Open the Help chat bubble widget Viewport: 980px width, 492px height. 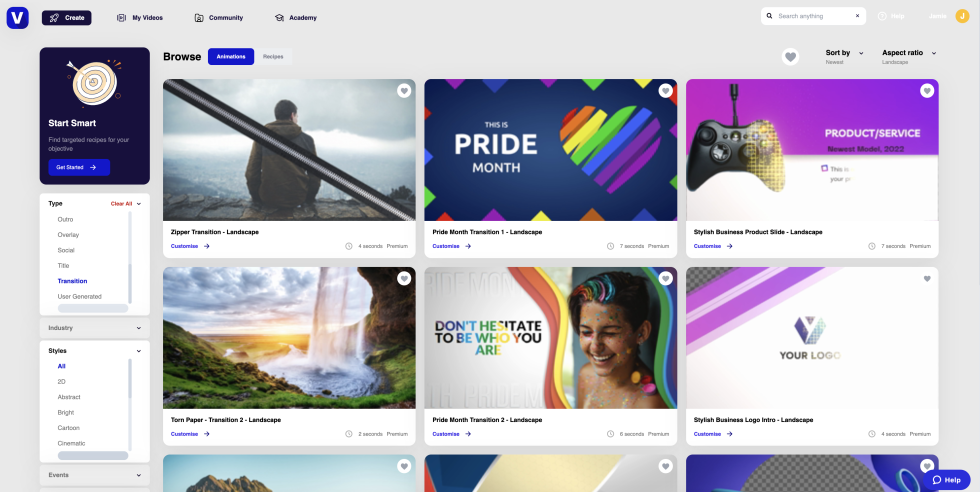(x=946, y=480)
